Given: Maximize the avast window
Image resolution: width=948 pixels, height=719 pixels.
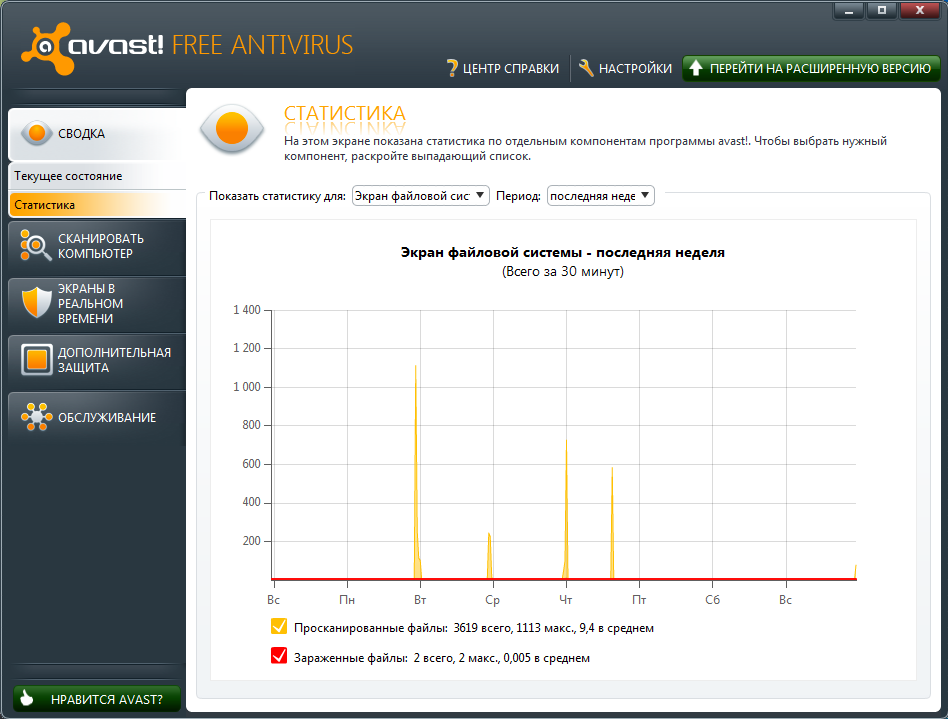Looking at the screenshot, I should tap(881, 10).
